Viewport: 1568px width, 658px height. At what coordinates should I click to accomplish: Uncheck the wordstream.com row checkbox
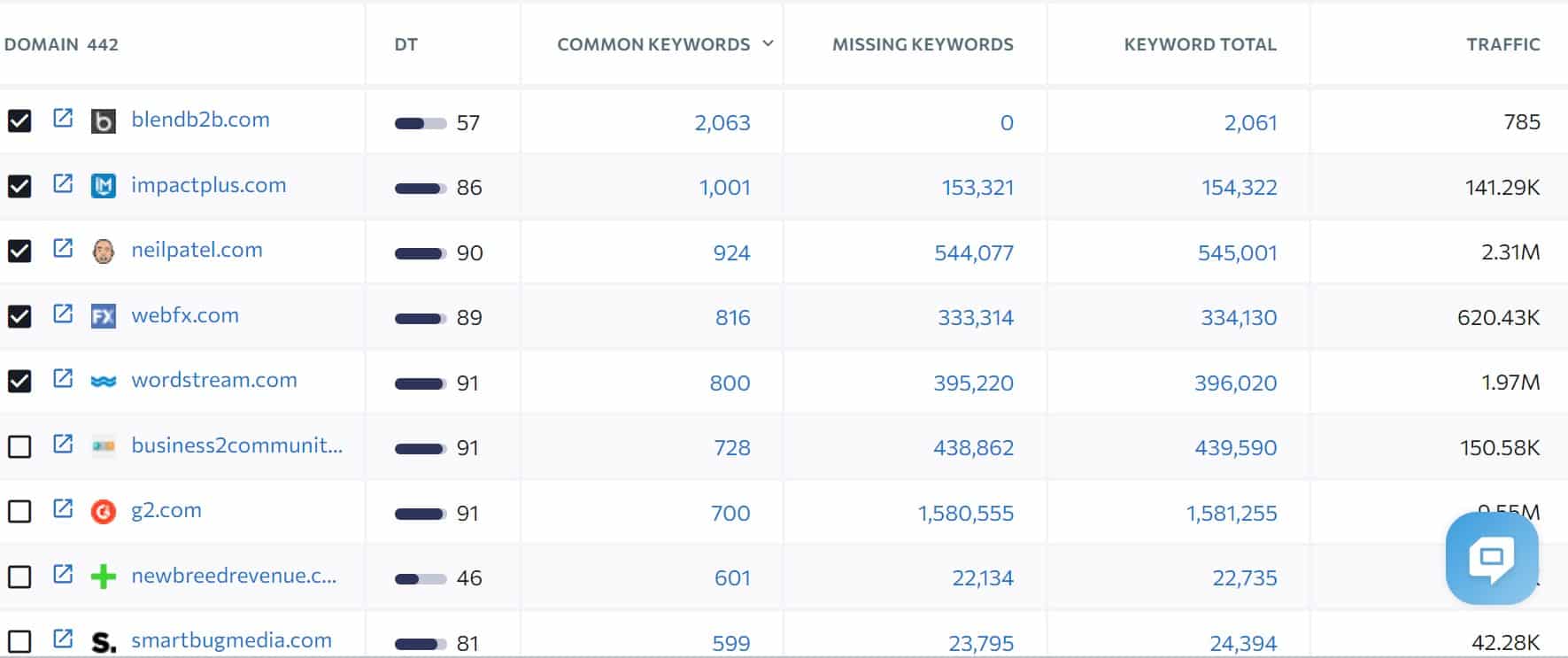[x=19, y=382]
